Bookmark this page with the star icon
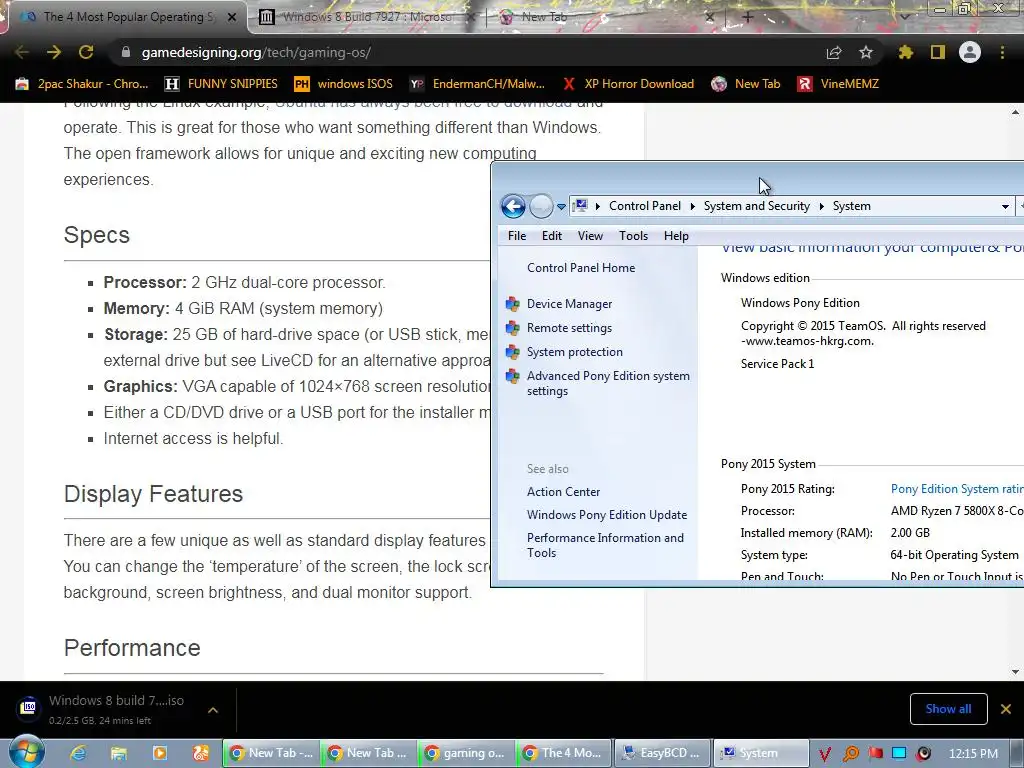This screenshot has width=1024, height=768. tap(866, 52)
